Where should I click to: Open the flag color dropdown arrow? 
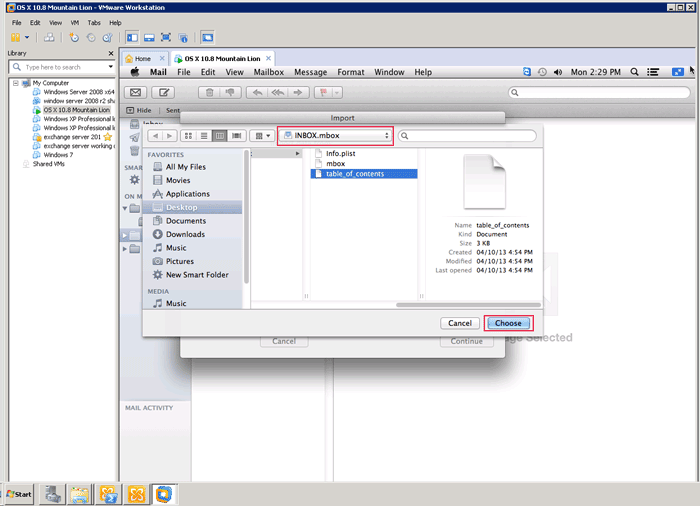coord(337,92)
